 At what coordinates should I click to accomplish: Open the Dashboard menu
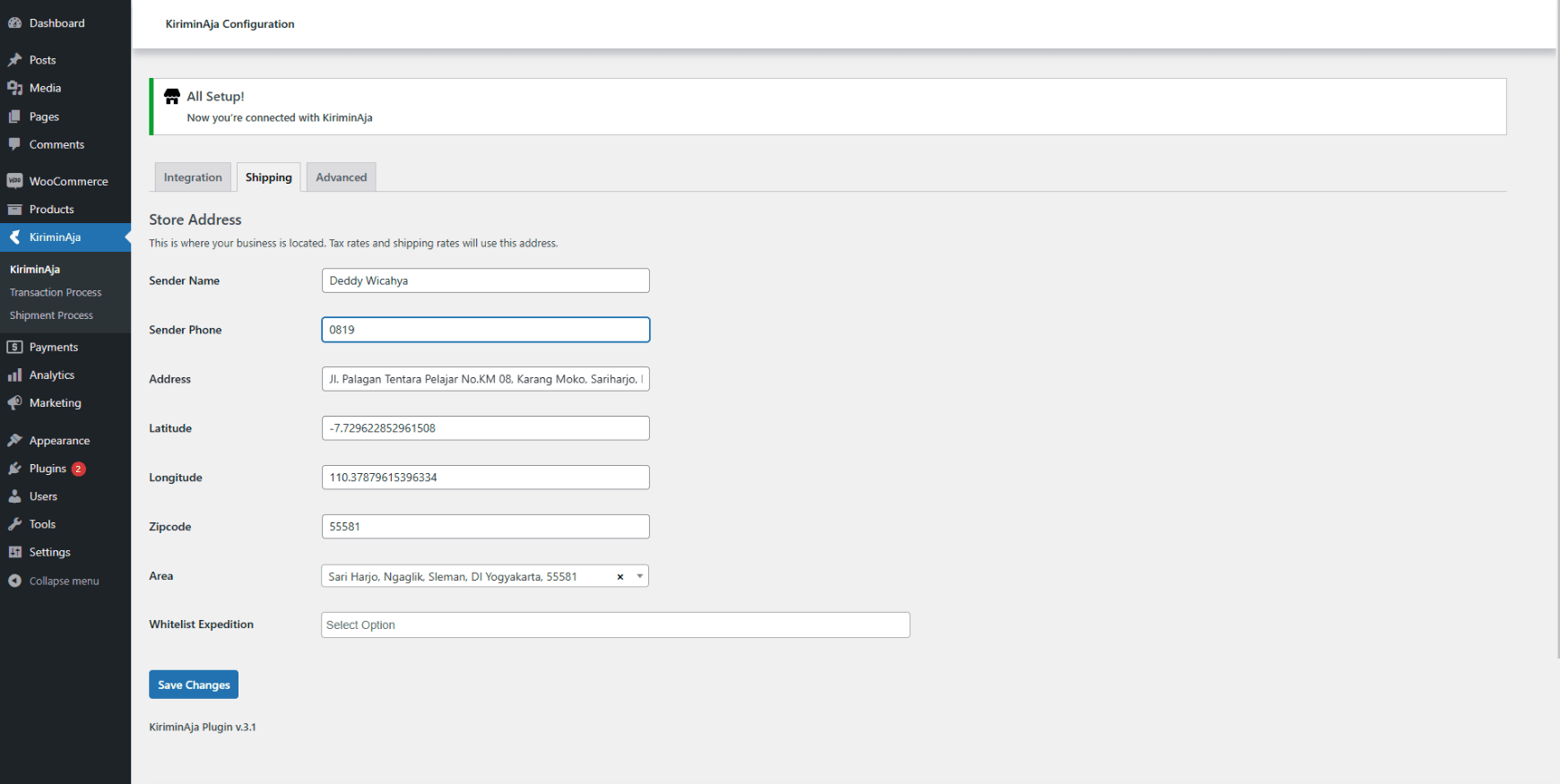(x=65, y=23)
